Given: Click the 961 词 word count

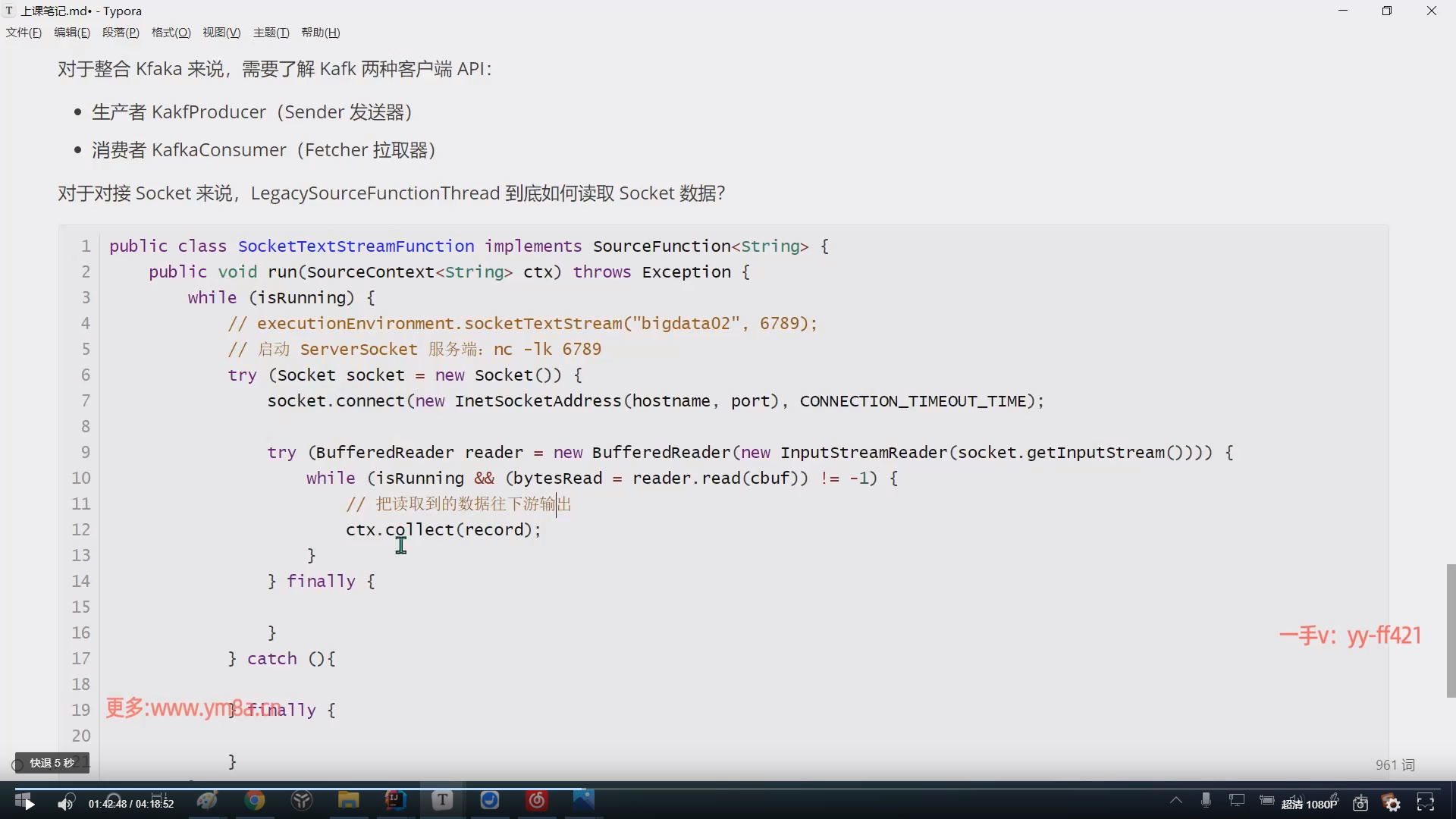Looking at the screenshot, I should pos(1395,765).
